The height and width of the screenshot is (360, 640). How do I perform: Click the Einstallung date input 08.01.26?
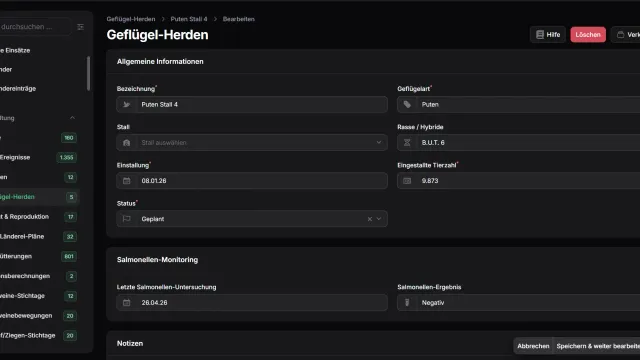click(x=252, y=181)
